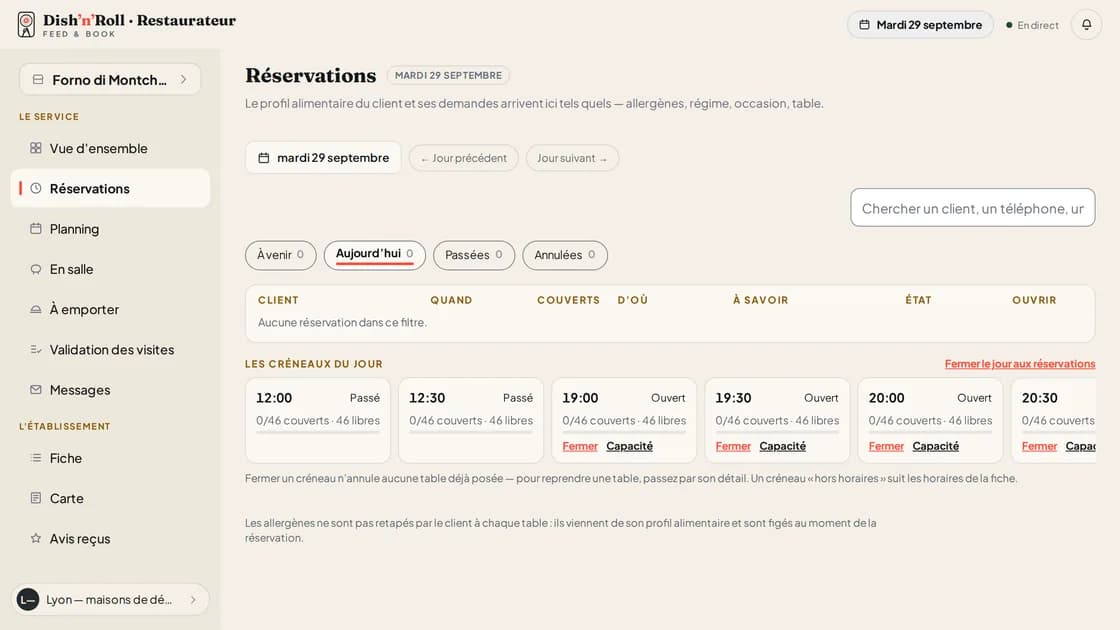The width and height of the screenshot is (1120, 630).
Task: Click the Lyon account avatar
Action: (28, 599)
